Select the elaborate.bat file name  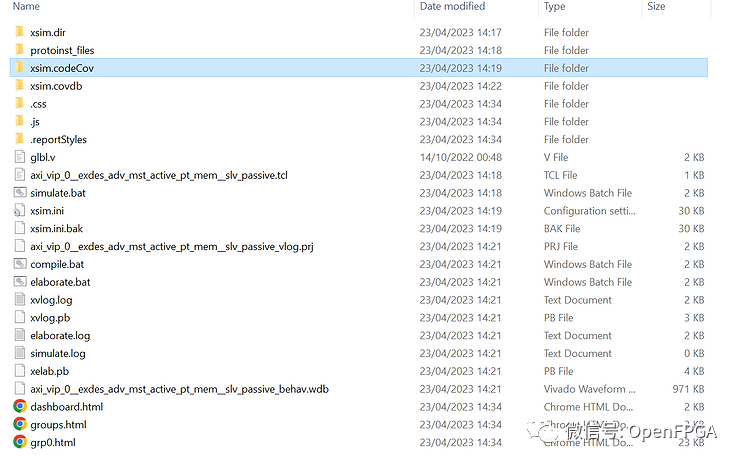(60, 282)
